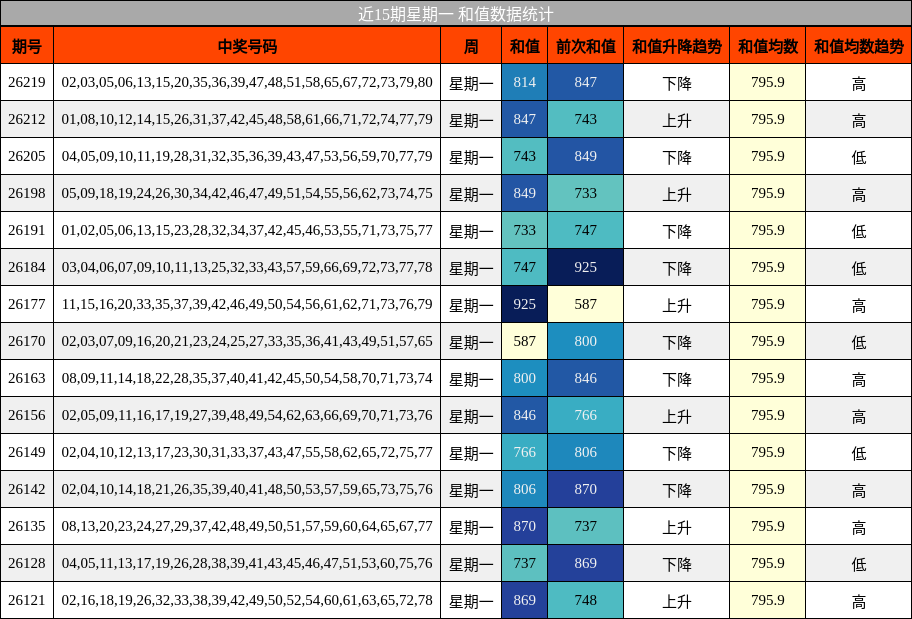
Task: Select issue number 26135
Action: point(27,526)
